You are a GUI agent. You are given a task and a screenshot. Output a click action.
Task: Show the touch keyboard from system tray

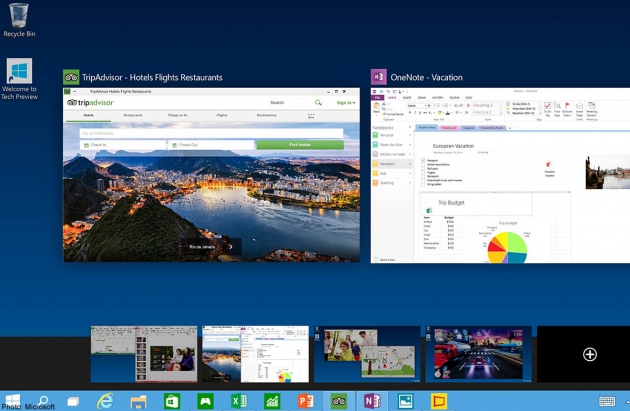click(x=607, y=401)
